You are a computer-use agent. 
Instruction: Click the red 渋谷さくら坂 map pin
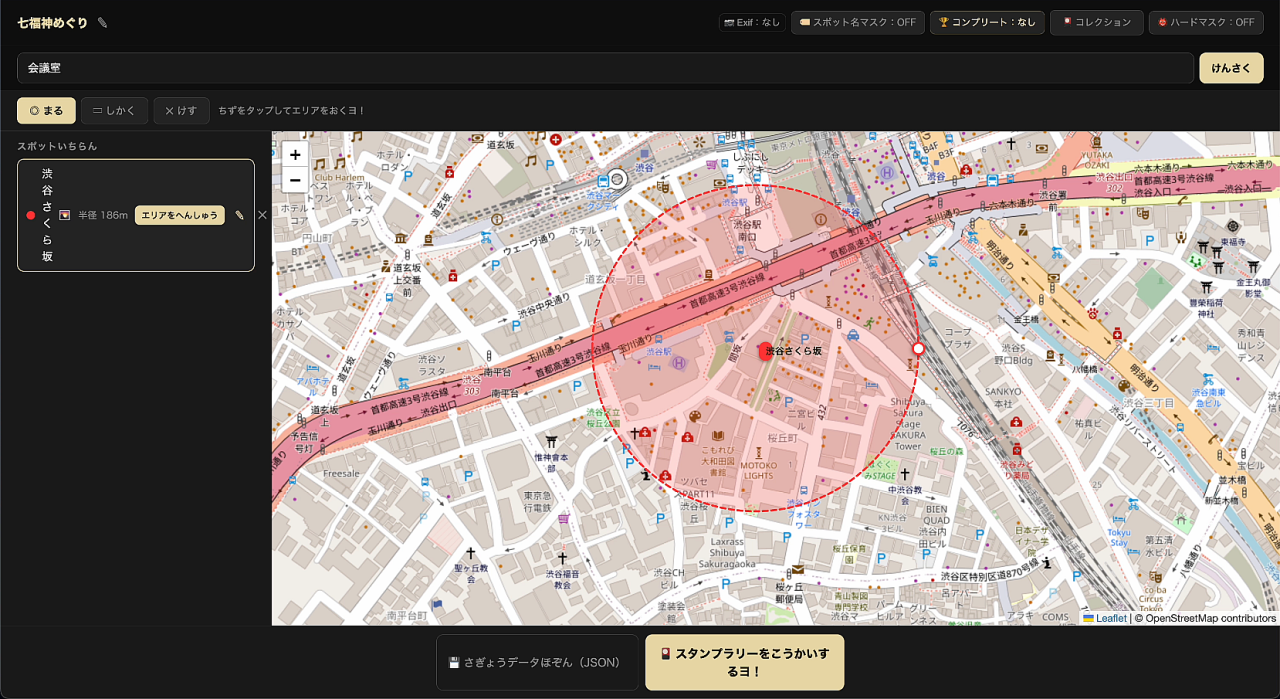(x=766, y=349)
